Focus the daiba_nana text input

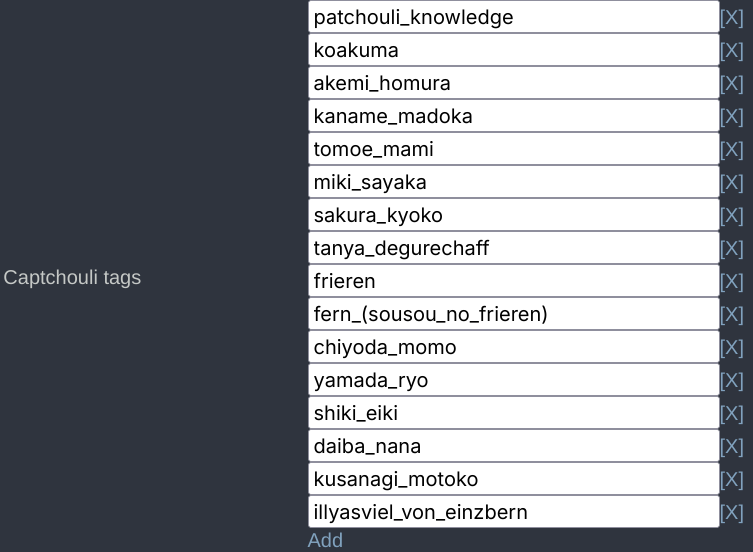(513, 446)
